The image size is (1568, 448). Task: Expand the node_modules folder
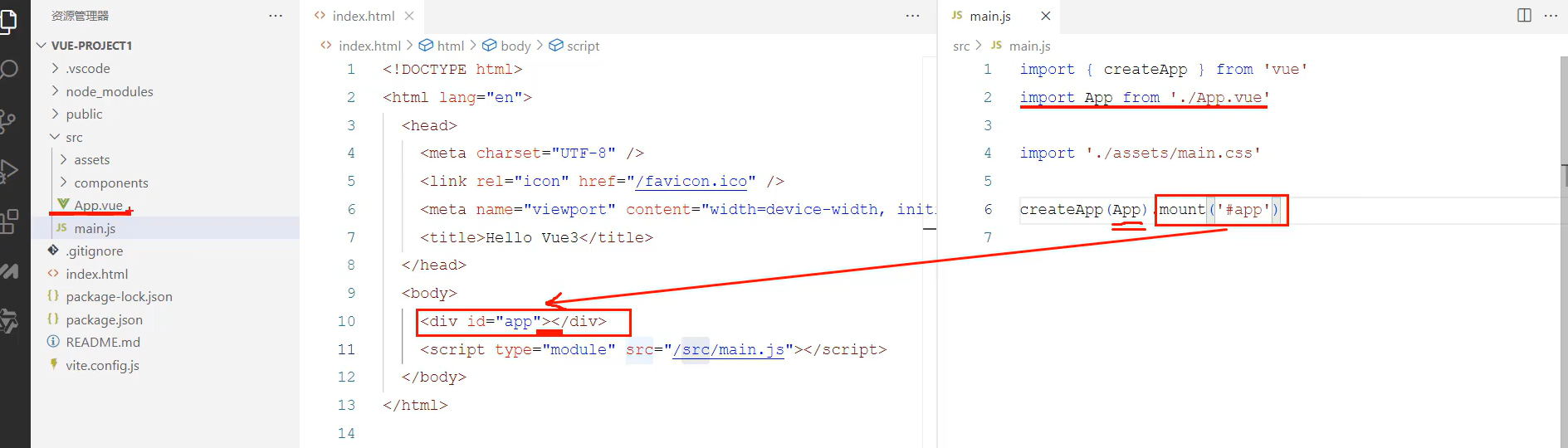(x=56, y=90)
